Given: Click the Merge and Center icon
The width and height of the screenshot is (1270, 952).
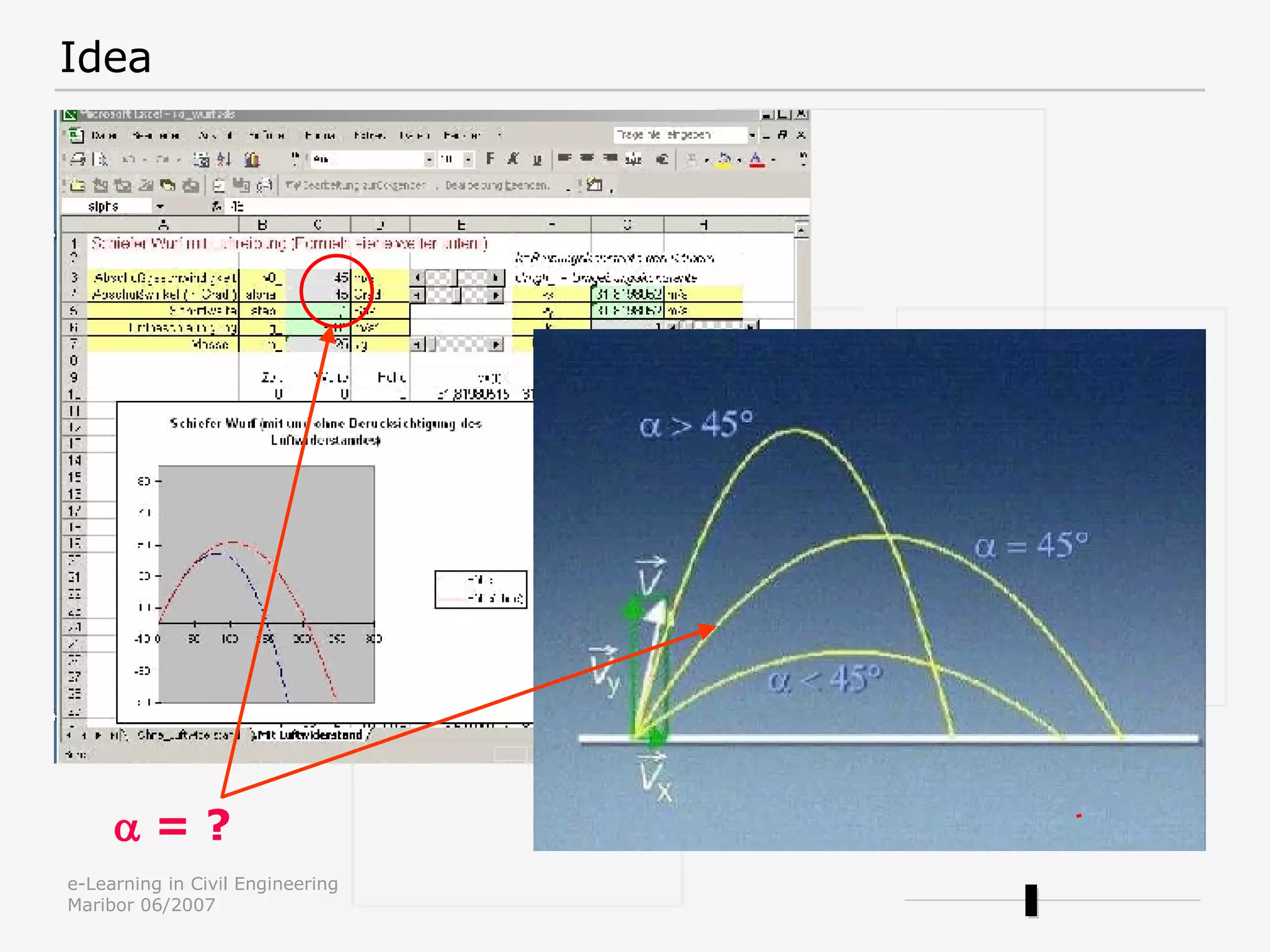Looking at the screenshot, I should (x=633, y=159).
